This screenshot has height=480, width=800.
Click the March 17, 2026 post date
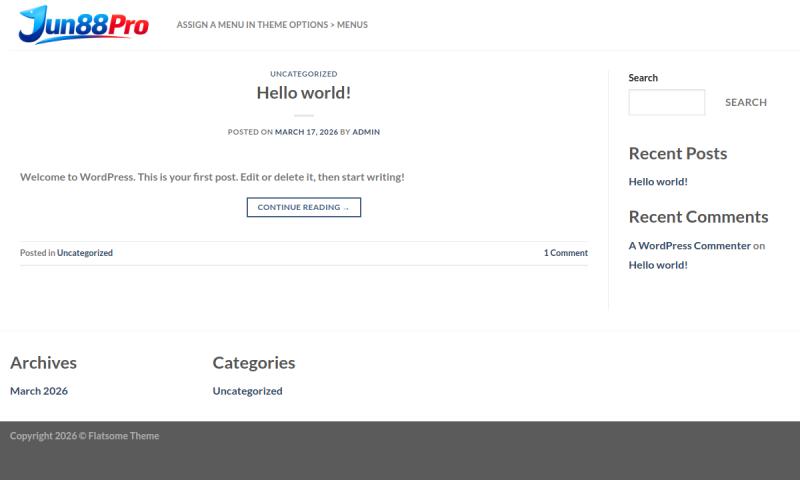pyautogui.click(x=306, y=132)
